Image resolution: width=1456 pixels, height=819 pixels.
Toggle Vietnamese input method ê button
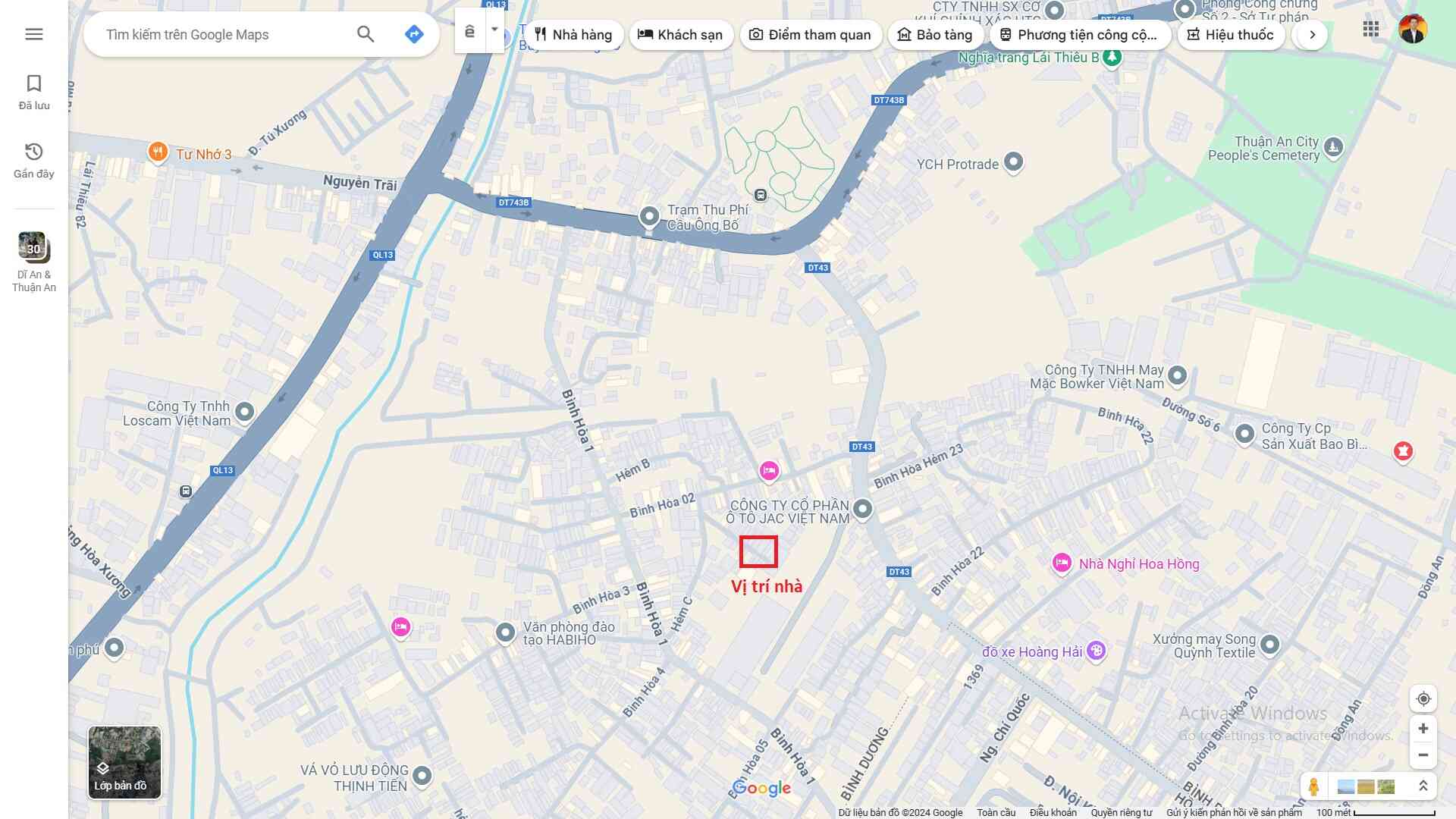470,31
